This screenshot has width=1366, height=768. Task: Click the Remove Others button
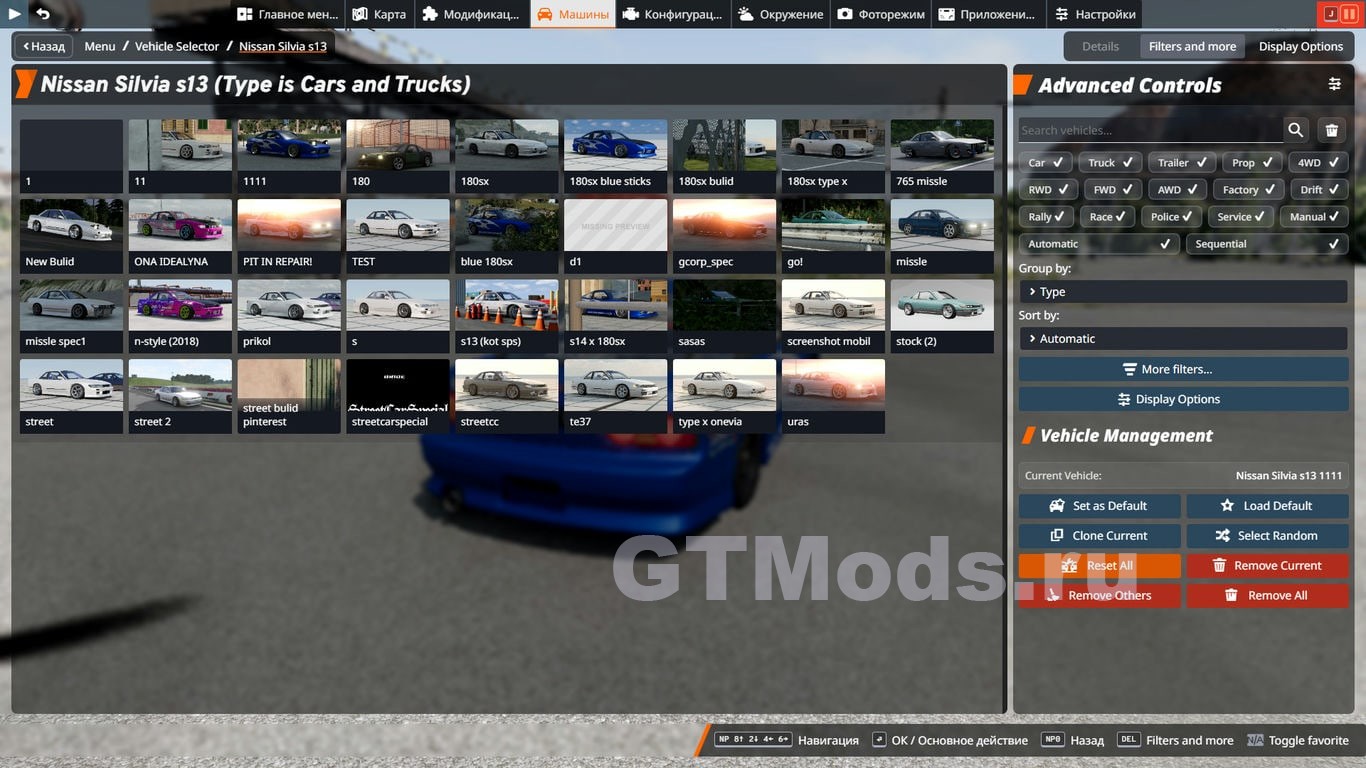[1100, 596]
